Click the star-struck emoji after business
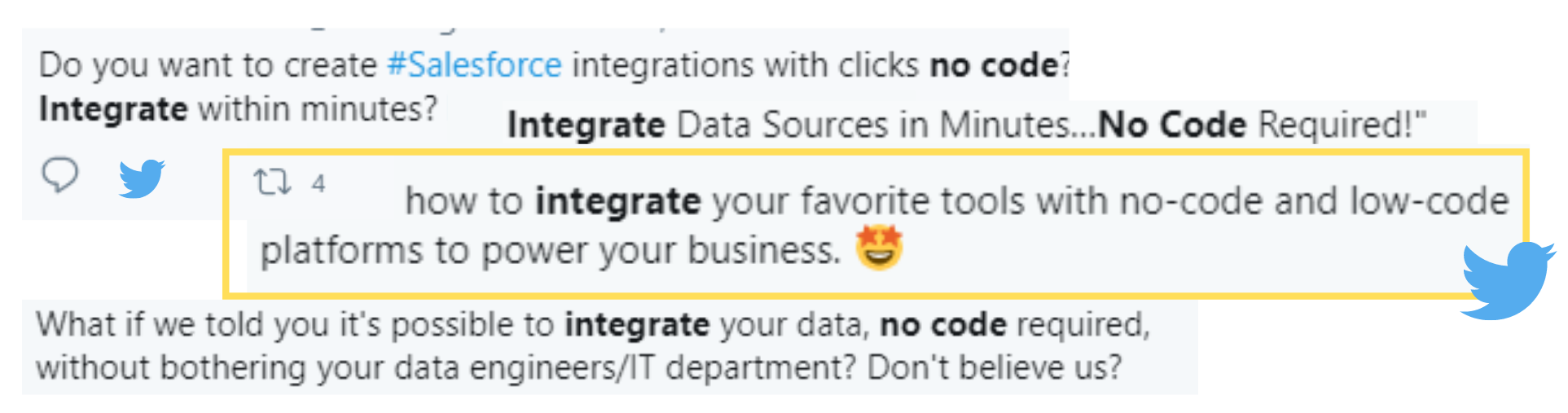 pyautogui.click(x=879, y=248)
